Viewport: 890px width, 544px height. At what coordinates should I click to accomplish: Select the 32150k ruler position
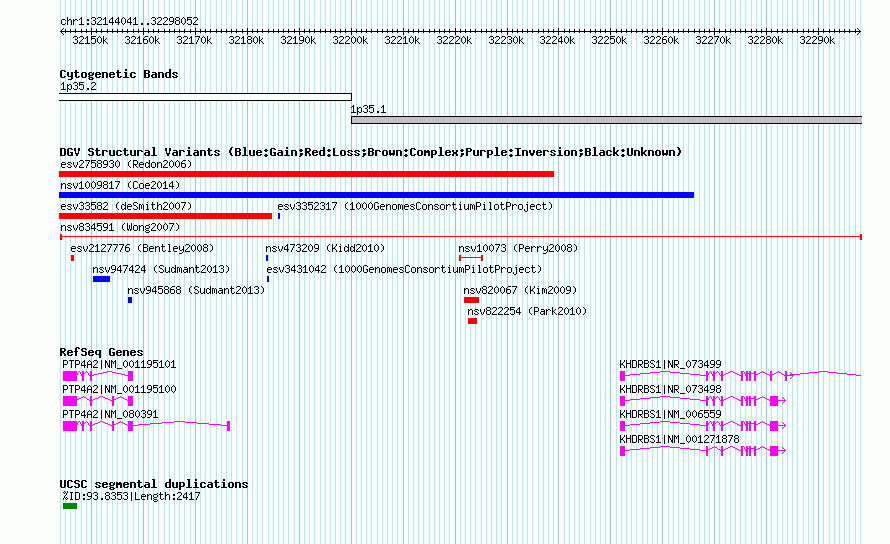pos(90,40)
